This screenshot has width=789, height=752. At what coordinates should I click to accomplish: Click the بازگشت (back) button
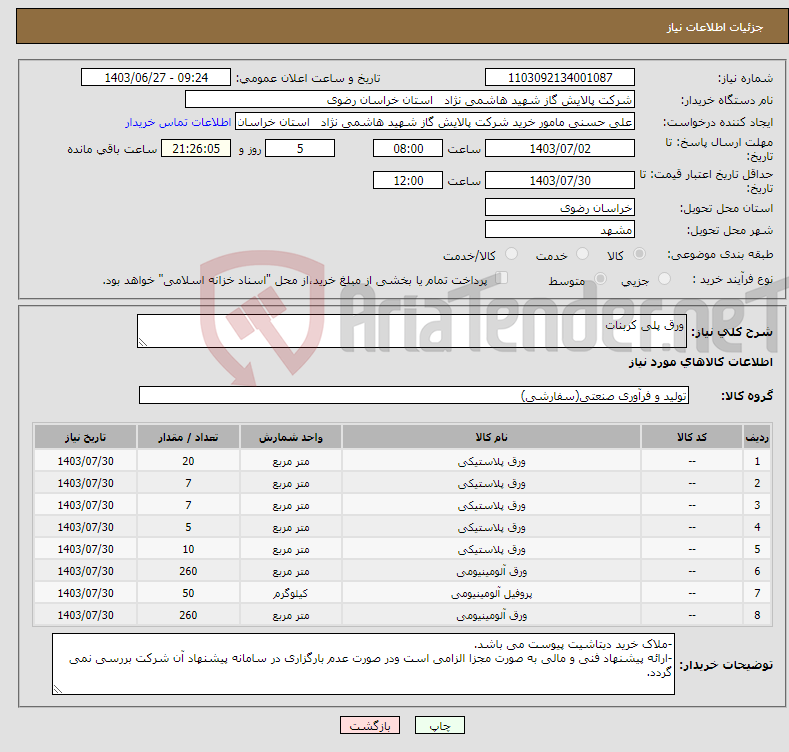pos(370,725)
